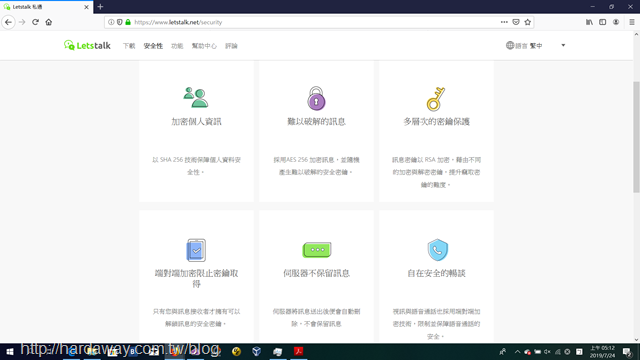Image resolution: width=640 pixels, height=360 pixels.
Task: Open the Firefox hamburger menu
Action: coord(632,22)
